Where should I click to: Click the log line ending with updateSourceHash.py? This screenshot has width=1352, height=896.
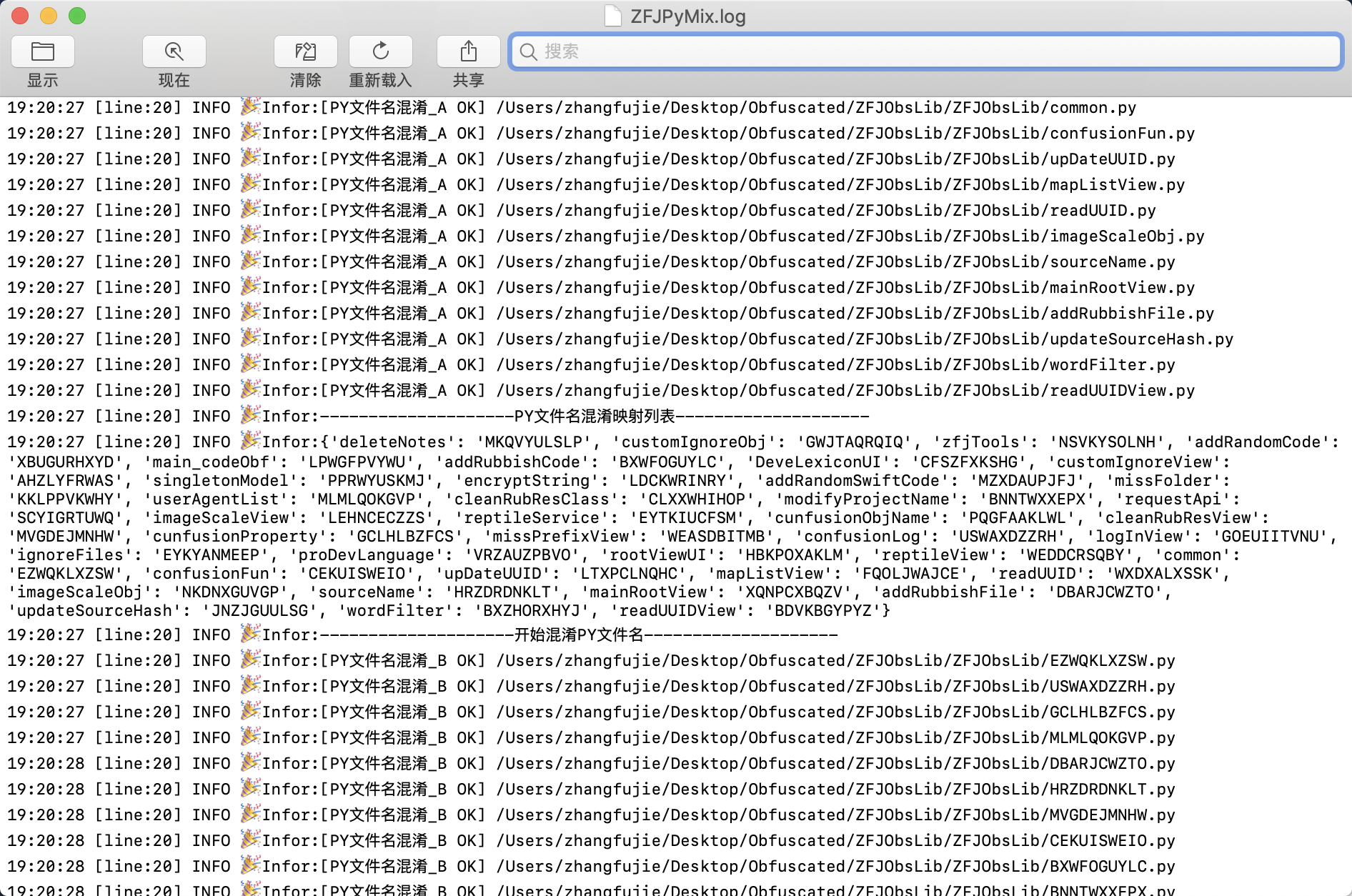[x=620, y=339]
